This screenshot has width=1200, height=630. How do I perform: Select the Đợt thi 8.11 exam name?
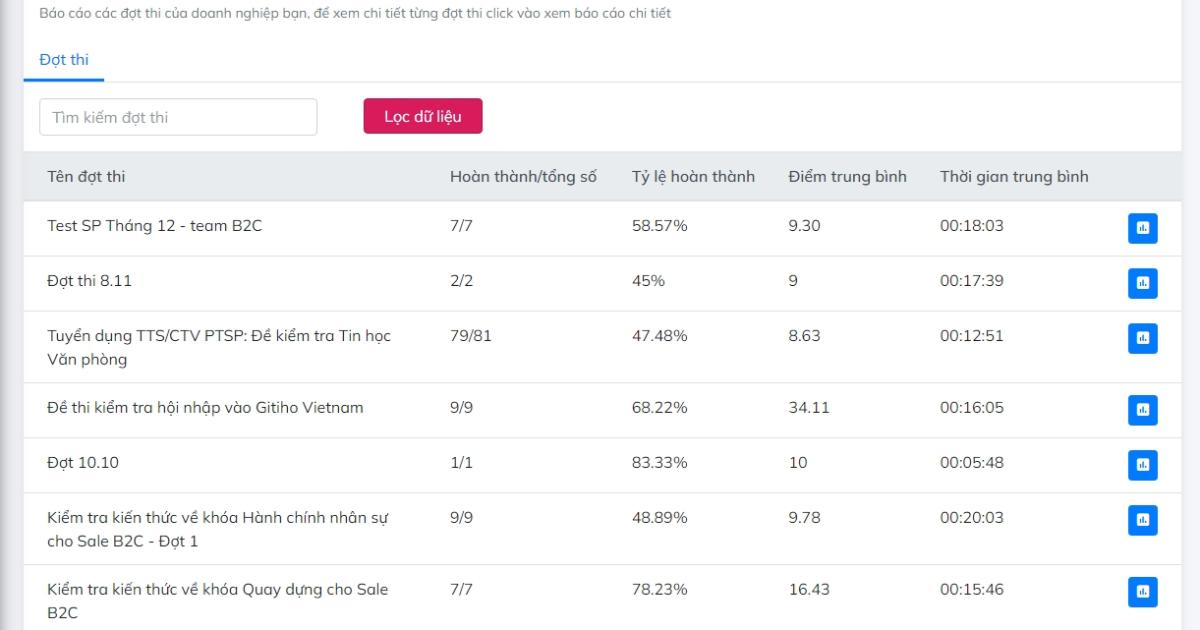[89, 281]
